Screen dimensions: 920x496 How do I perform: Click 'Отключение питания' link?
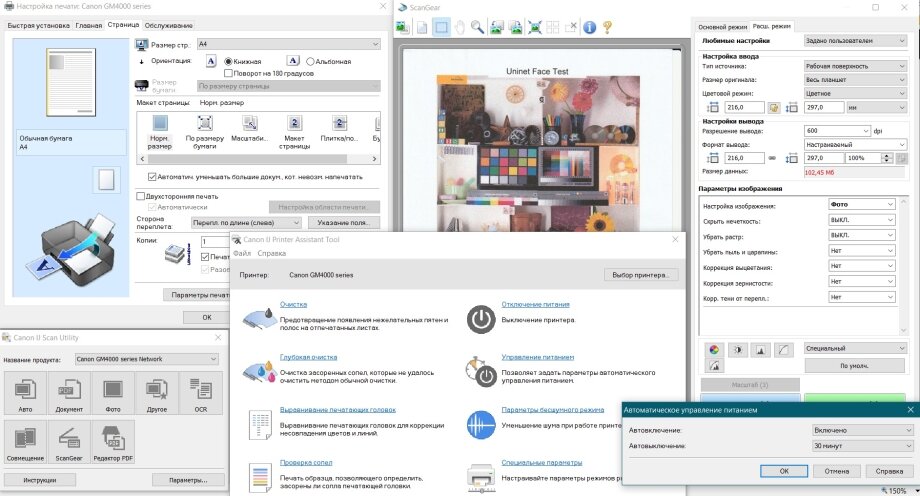click(536, 305)
